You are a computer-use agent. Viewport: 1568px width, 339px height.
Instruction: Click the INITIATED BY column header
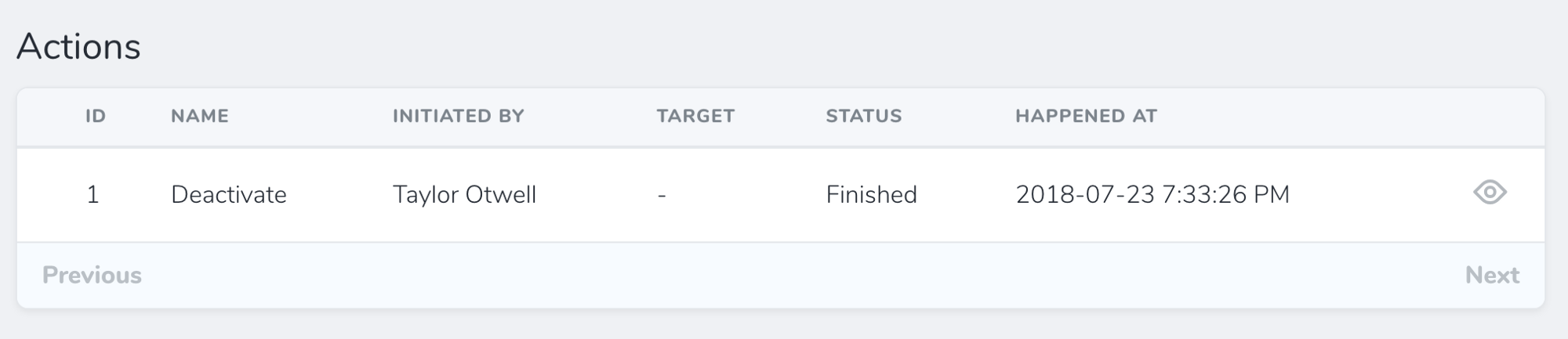coord(458,116)
